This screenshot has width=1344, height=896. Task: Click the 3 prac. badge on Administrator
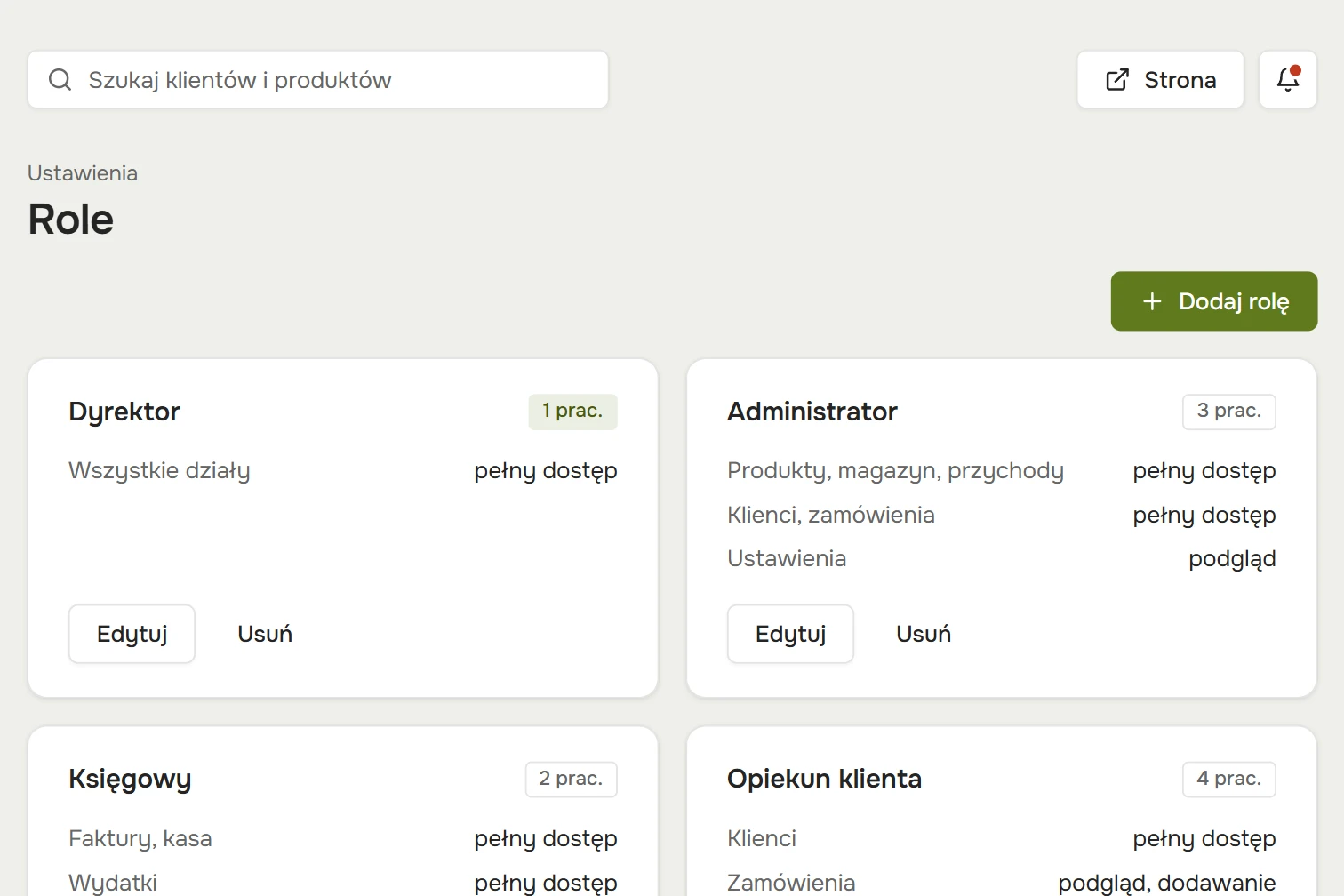point(1229,412)
